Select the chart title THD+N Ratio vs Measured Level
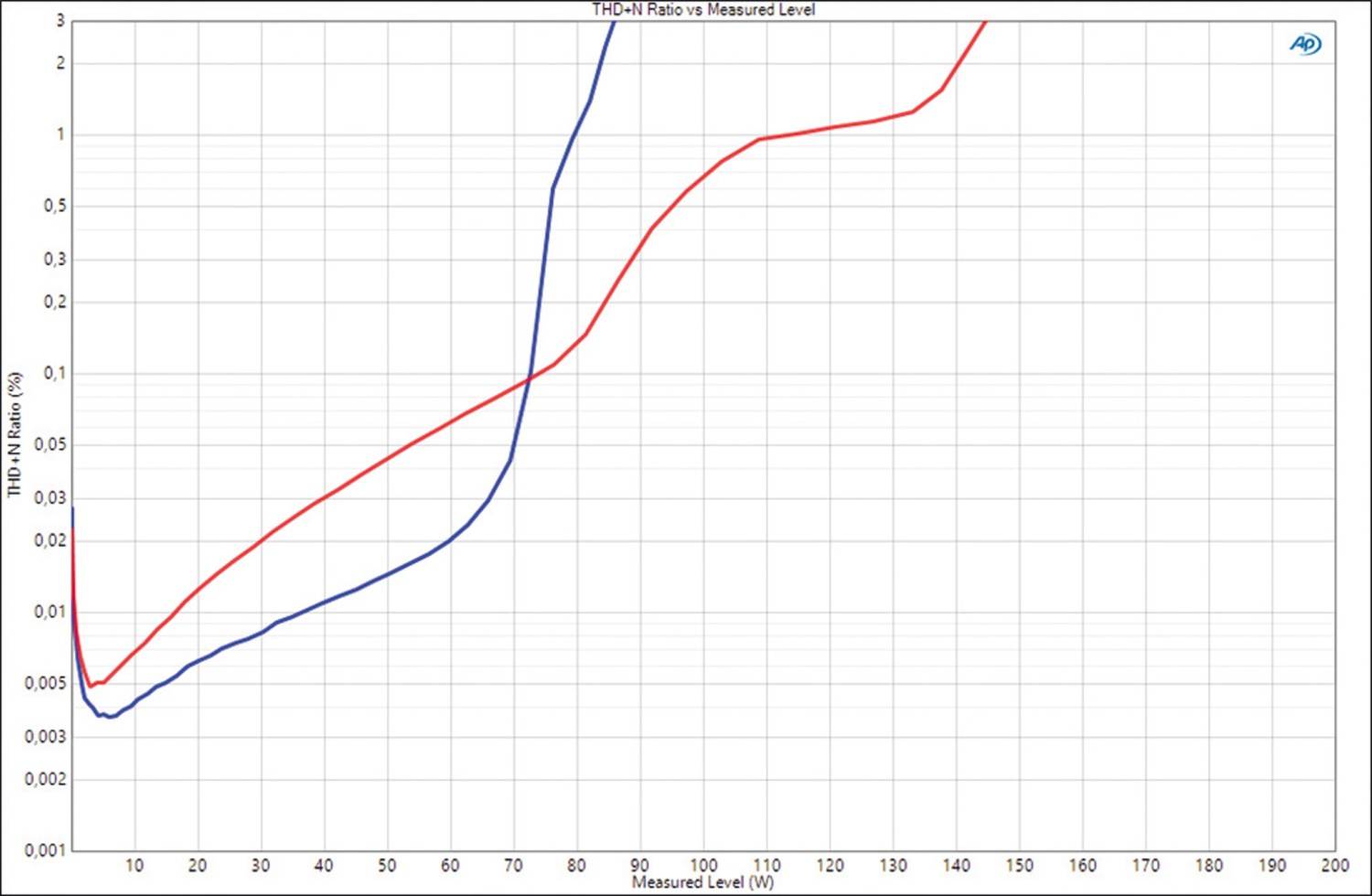The width and height of the screenshot is (1372, 896). click(703, 10)
